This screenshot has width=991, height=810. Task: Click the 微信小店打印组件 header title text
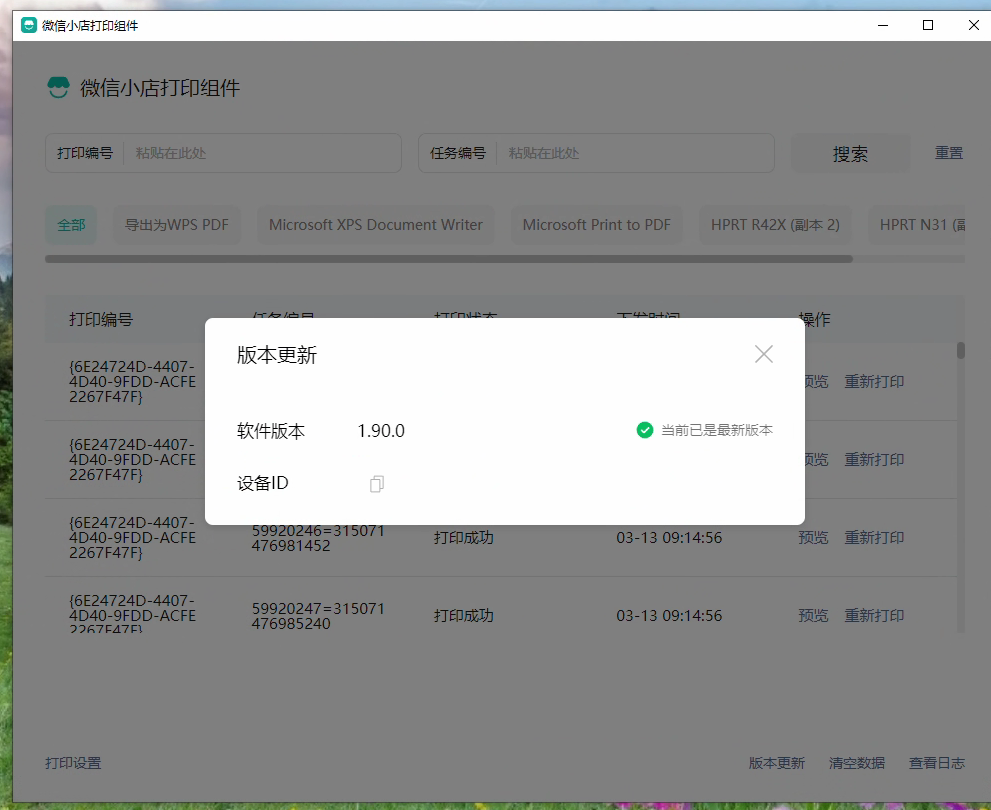tap(160, 88)
